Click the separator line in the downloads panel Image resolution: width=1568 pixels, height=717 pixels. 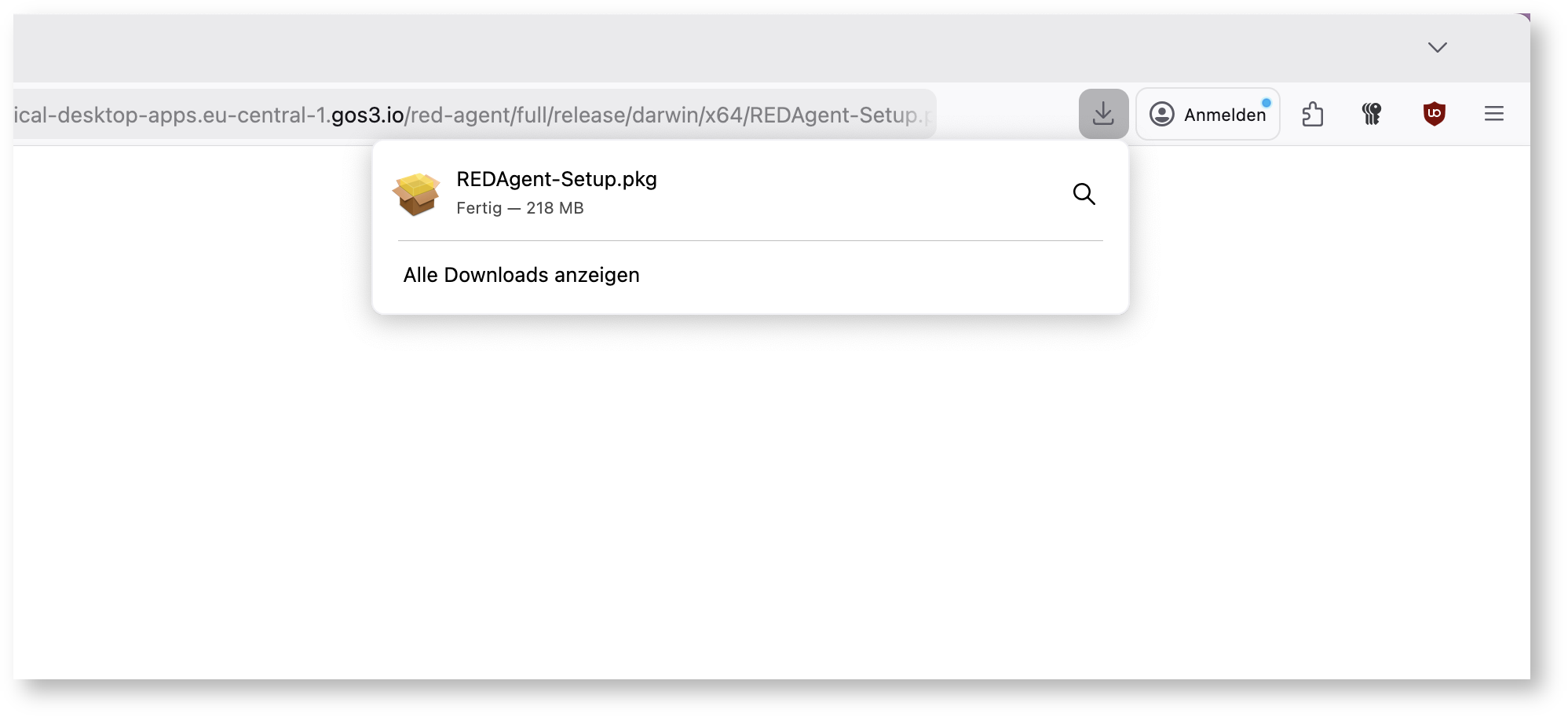[750, 240]
